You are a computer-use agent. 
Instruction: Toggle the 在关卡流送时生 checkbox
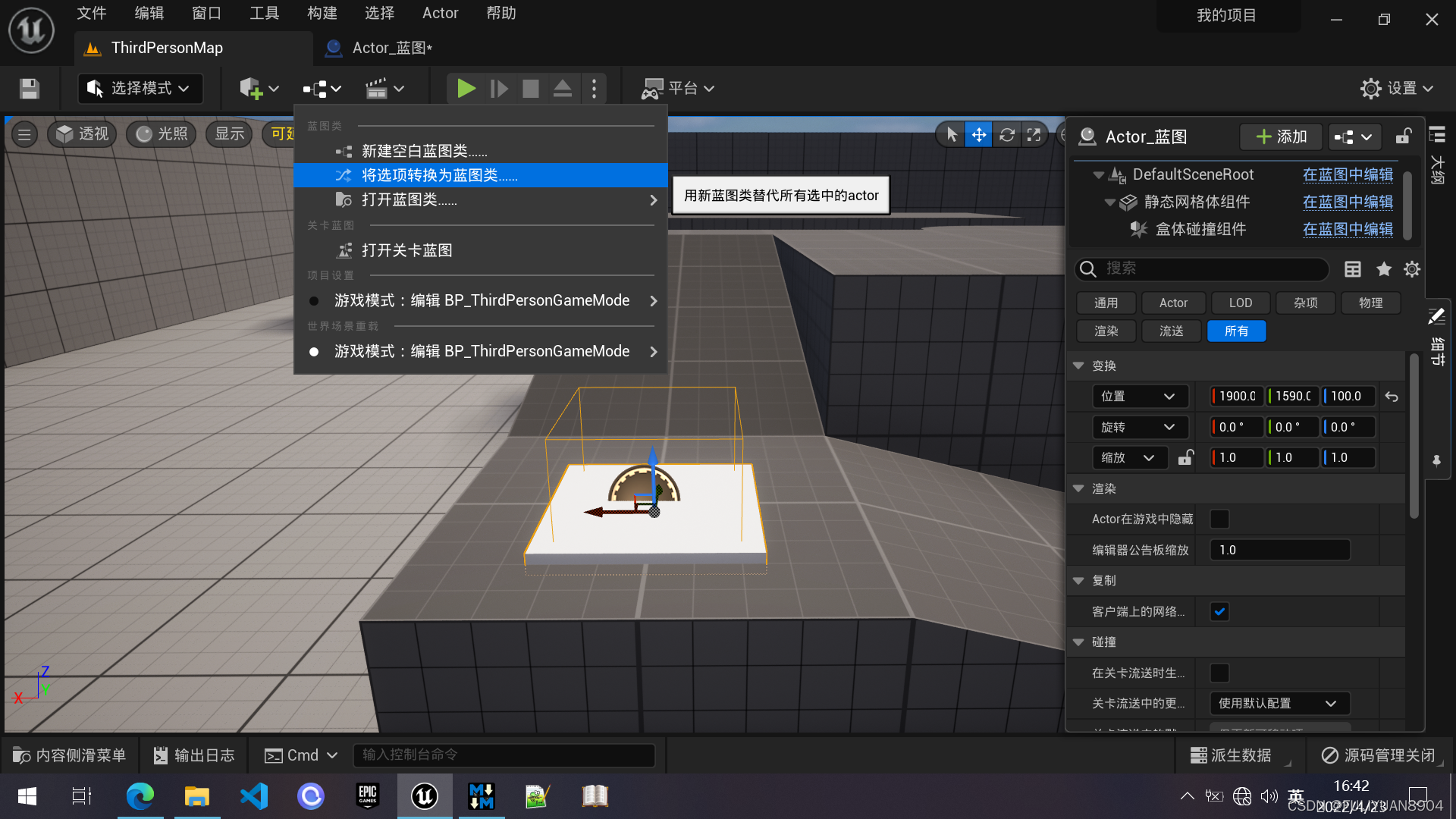tap(1219, 673)
